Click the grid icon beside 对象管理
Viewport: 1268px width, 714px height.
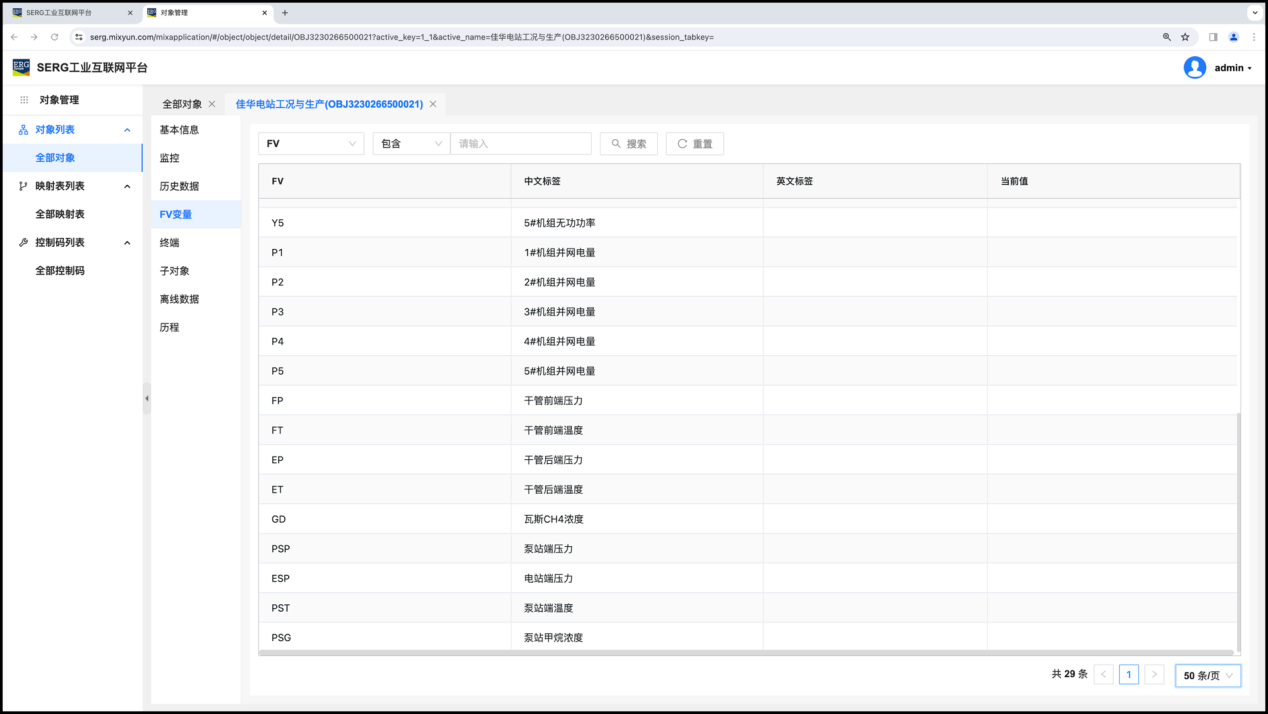24,100
